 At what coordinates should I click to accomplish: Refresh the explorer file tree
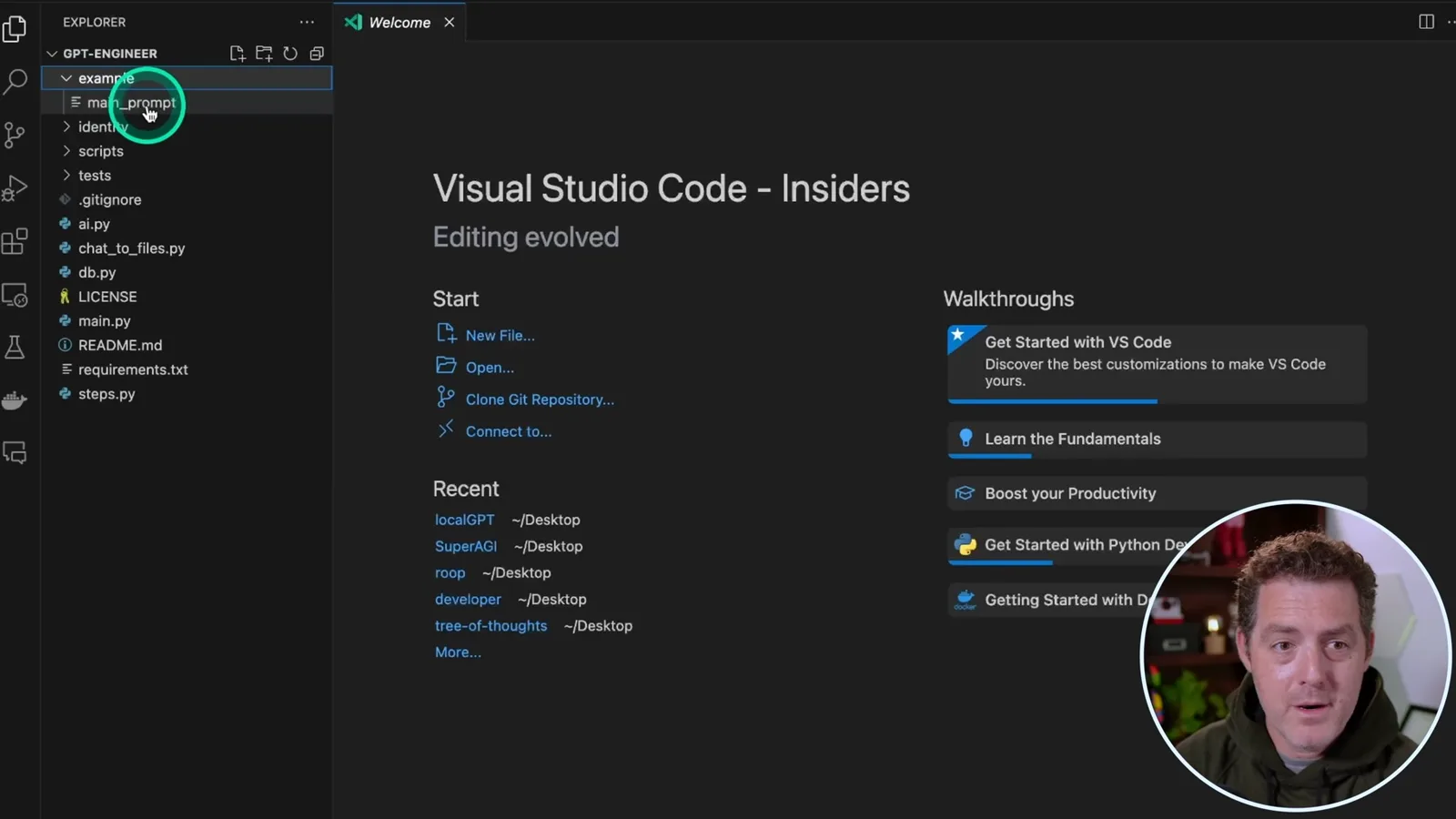click(x=290, y=54)
